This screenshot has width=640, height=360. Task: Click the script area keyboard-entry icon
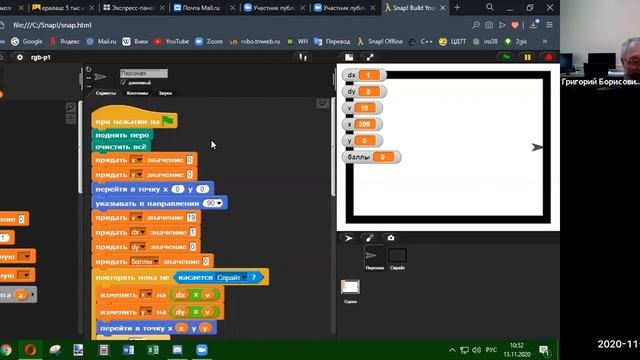tap(322, 103)
